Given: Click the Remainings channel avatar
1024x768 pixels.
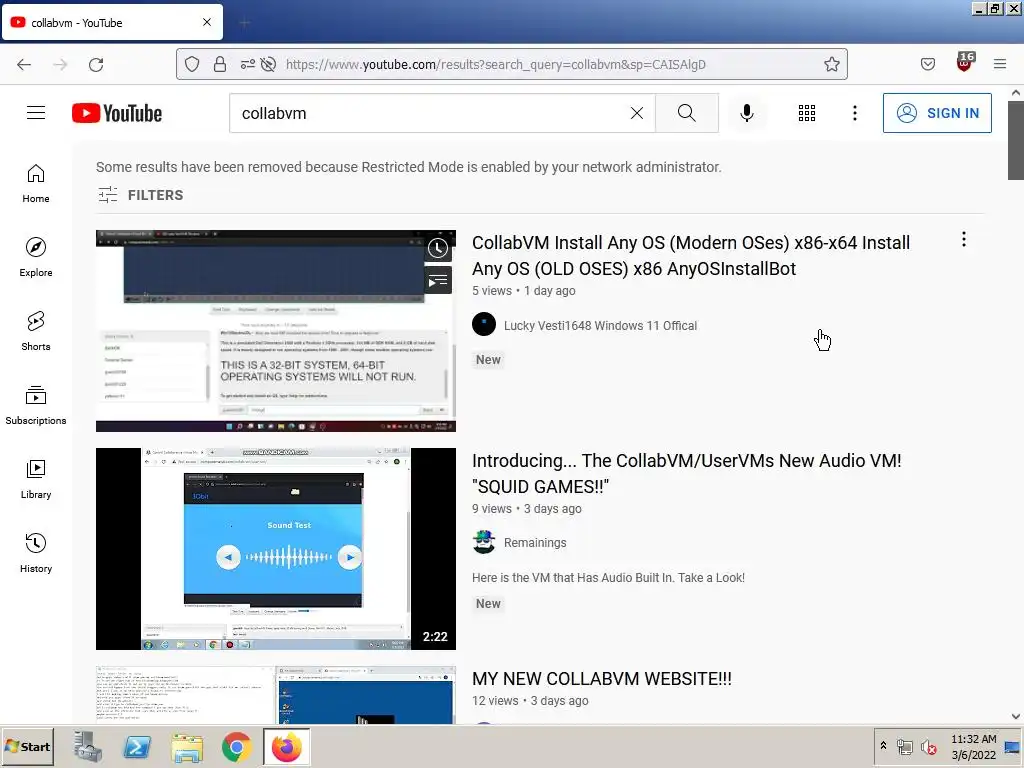Looking at the screenshot, I should tap(484, 542).
